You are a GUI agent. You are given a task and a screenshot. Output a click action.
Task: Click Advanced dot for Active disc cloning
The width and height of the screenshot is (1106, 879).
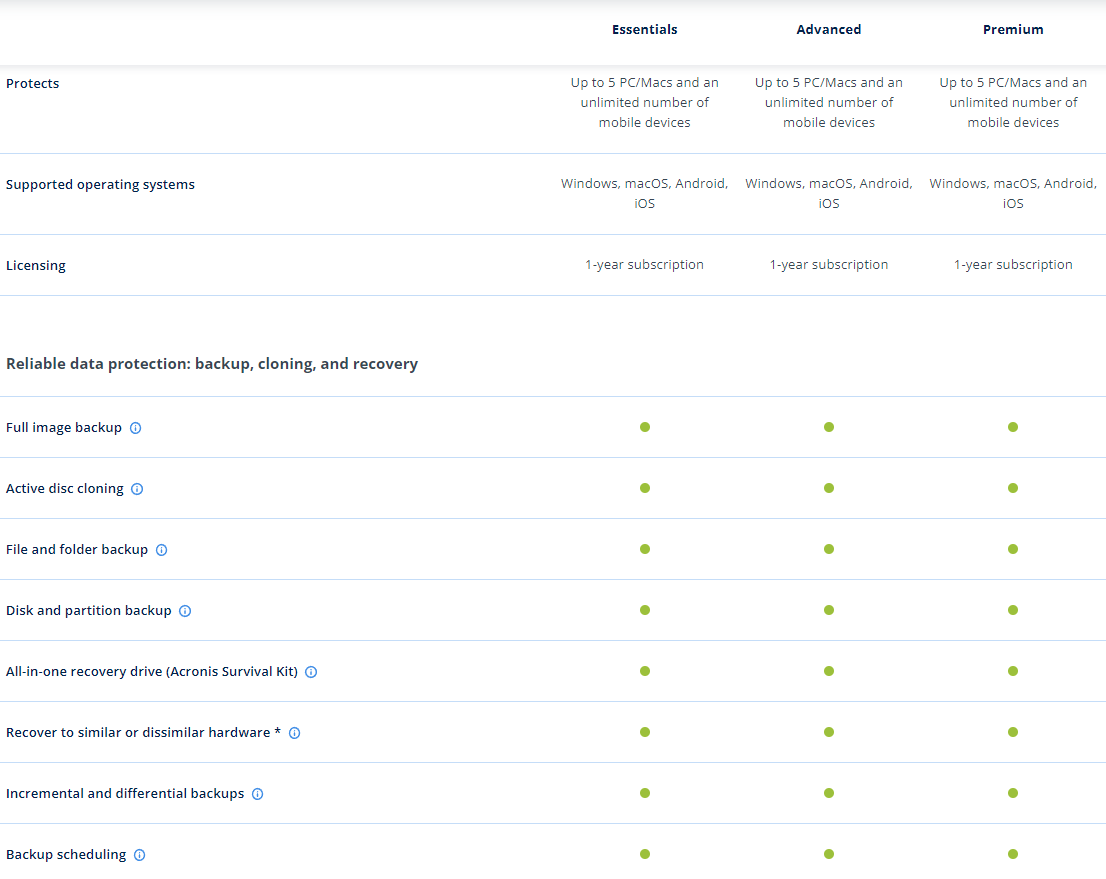pos(829,488)
